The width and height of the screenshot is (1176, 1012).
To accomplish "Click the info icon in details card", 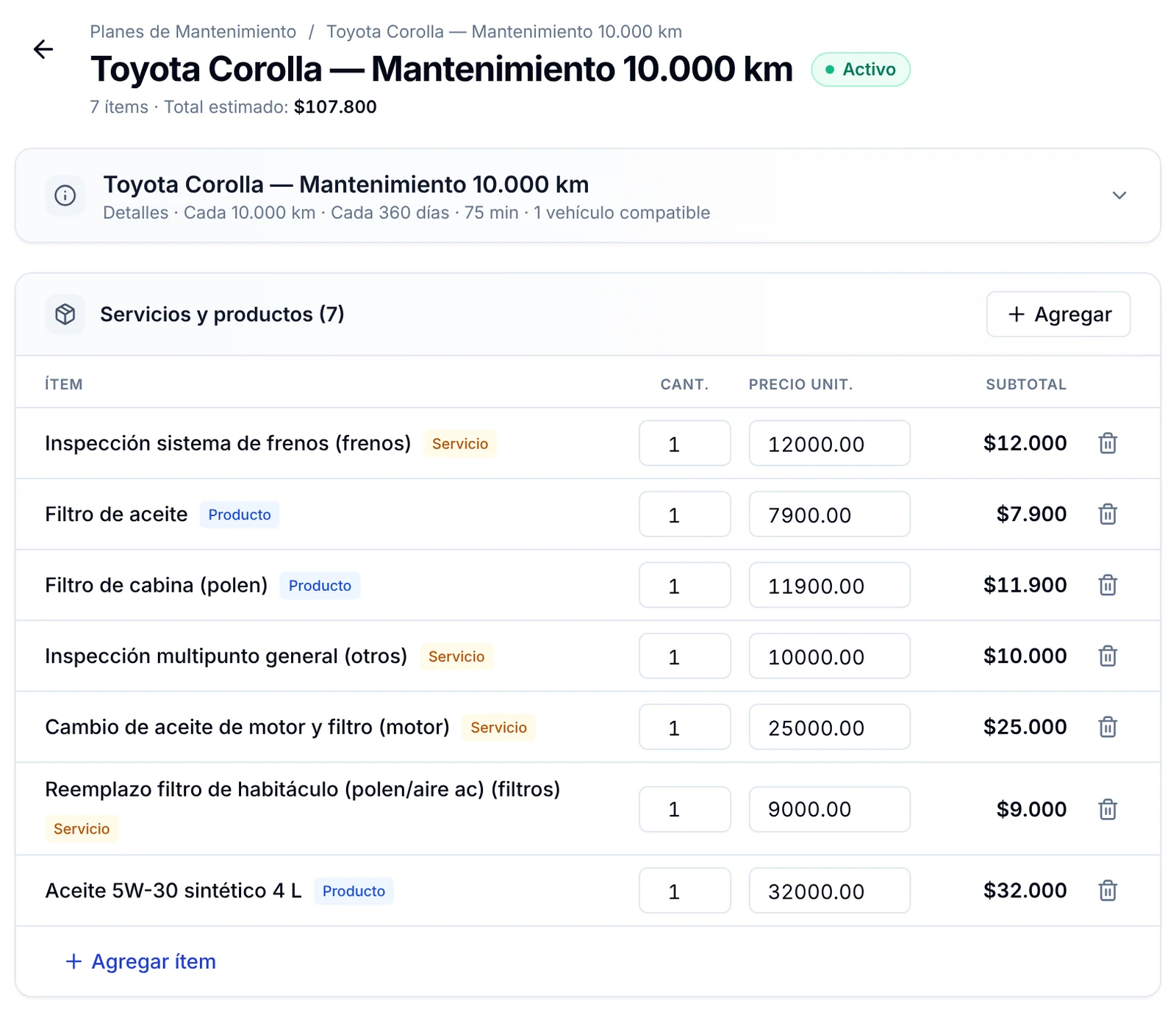I will point(65,195).
